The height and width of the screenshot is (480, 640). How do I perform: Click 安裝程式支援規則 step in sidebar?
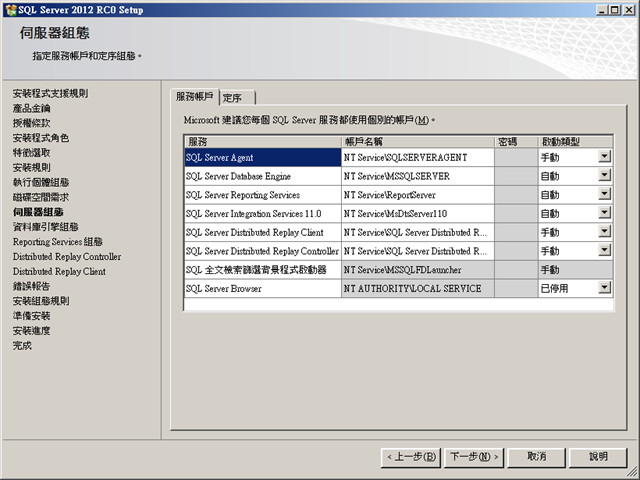pos(50,93)
